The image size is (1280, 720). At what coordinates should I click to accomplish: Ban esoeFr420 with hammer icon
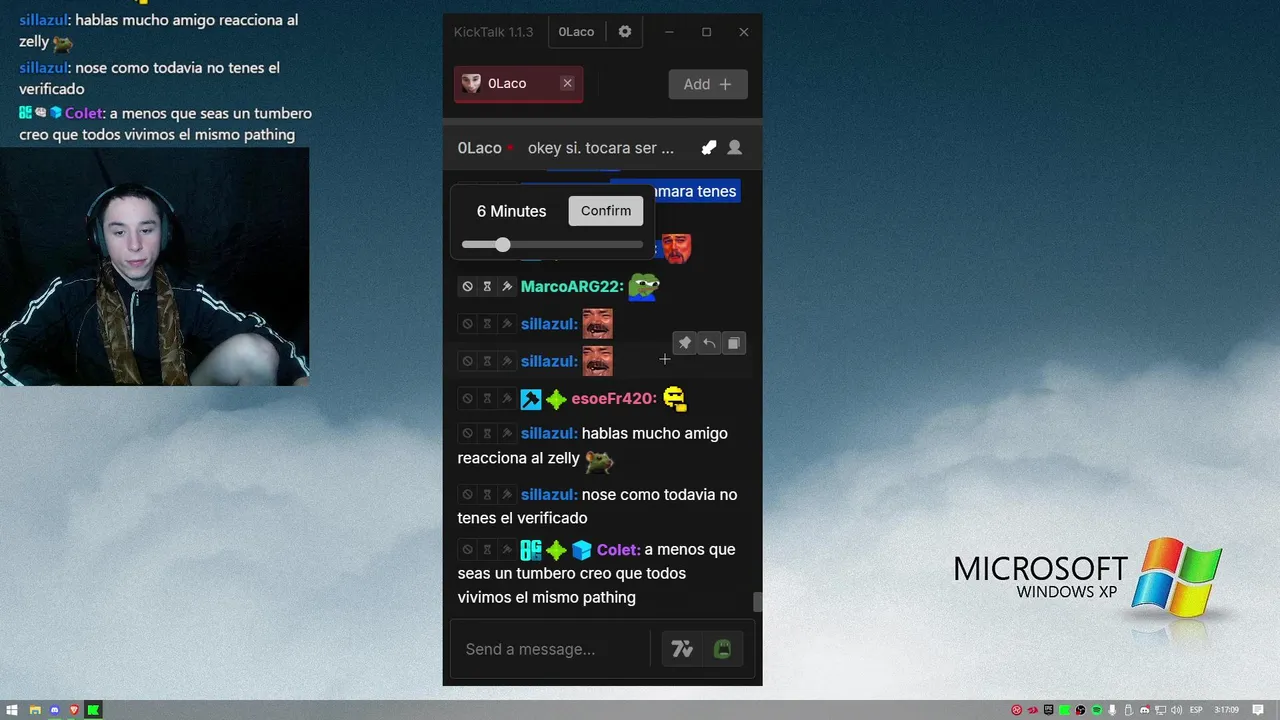(507, 399)
